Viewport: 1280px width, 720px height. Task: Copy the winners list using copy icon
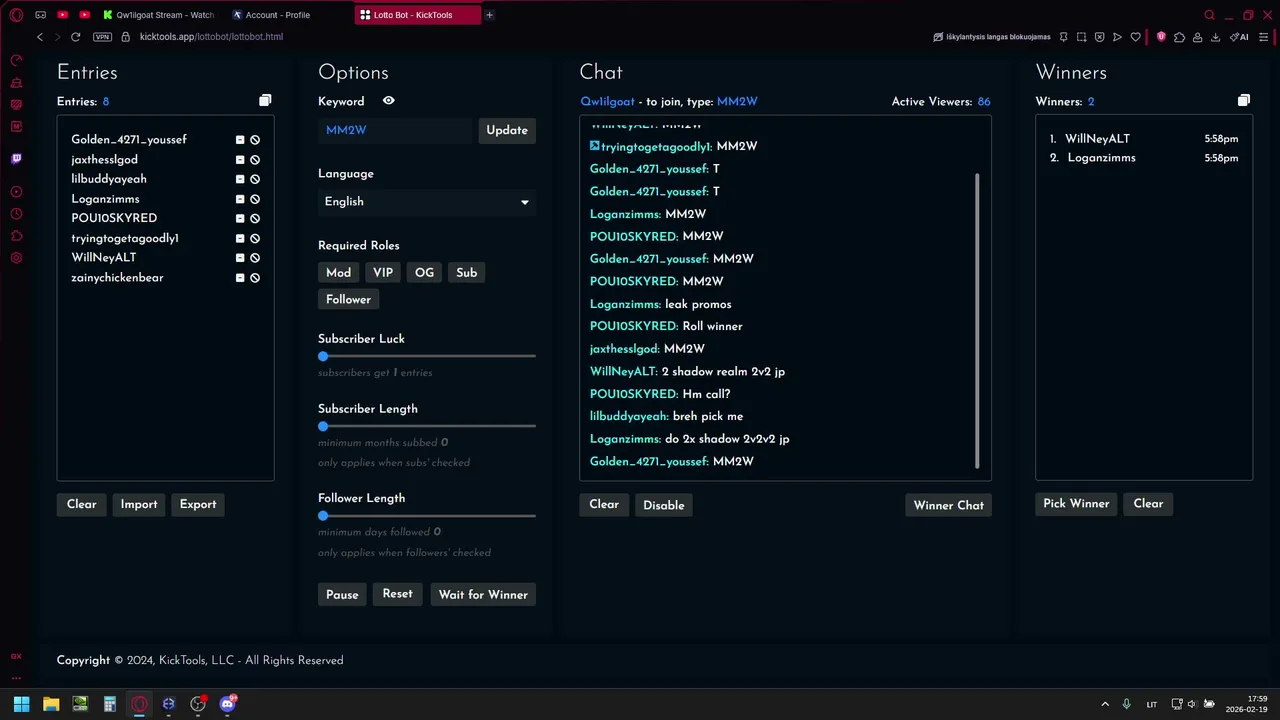click(x=1244, y=101)
